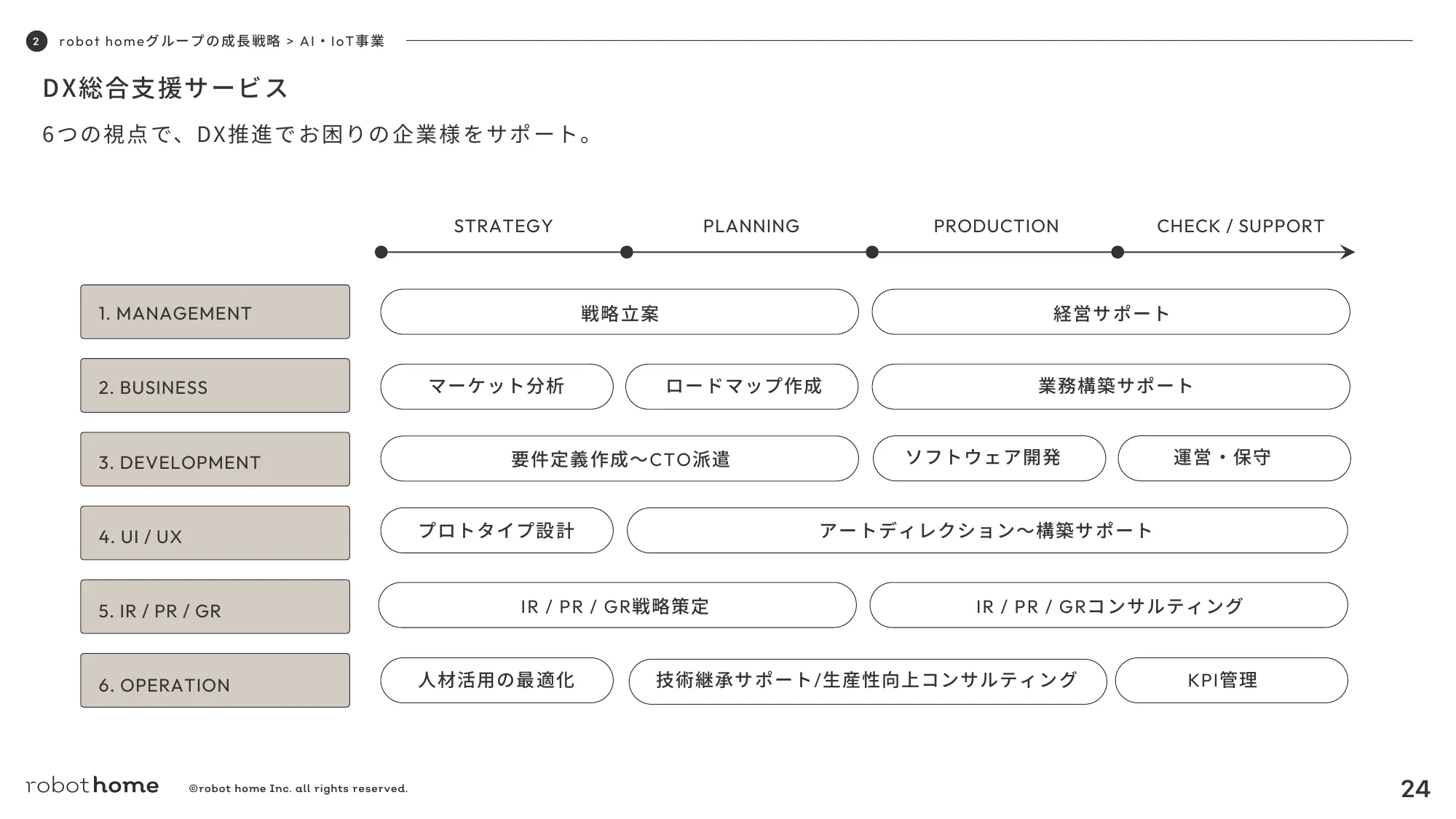Click the section number 2 badge
The height and width of the screenshot is (819, 1456).
(36, 41)
